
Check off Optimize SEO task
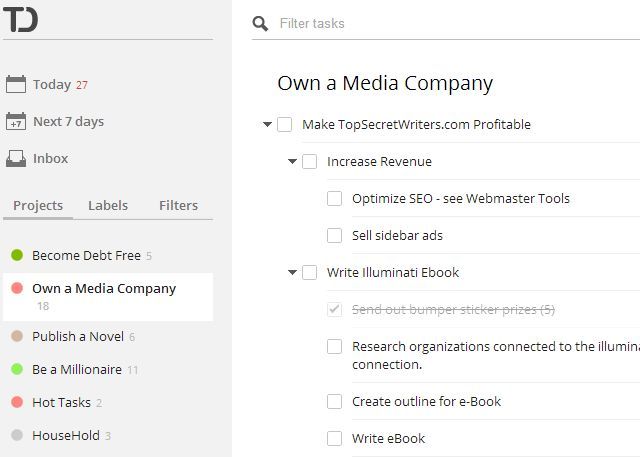tap(335, 199)
